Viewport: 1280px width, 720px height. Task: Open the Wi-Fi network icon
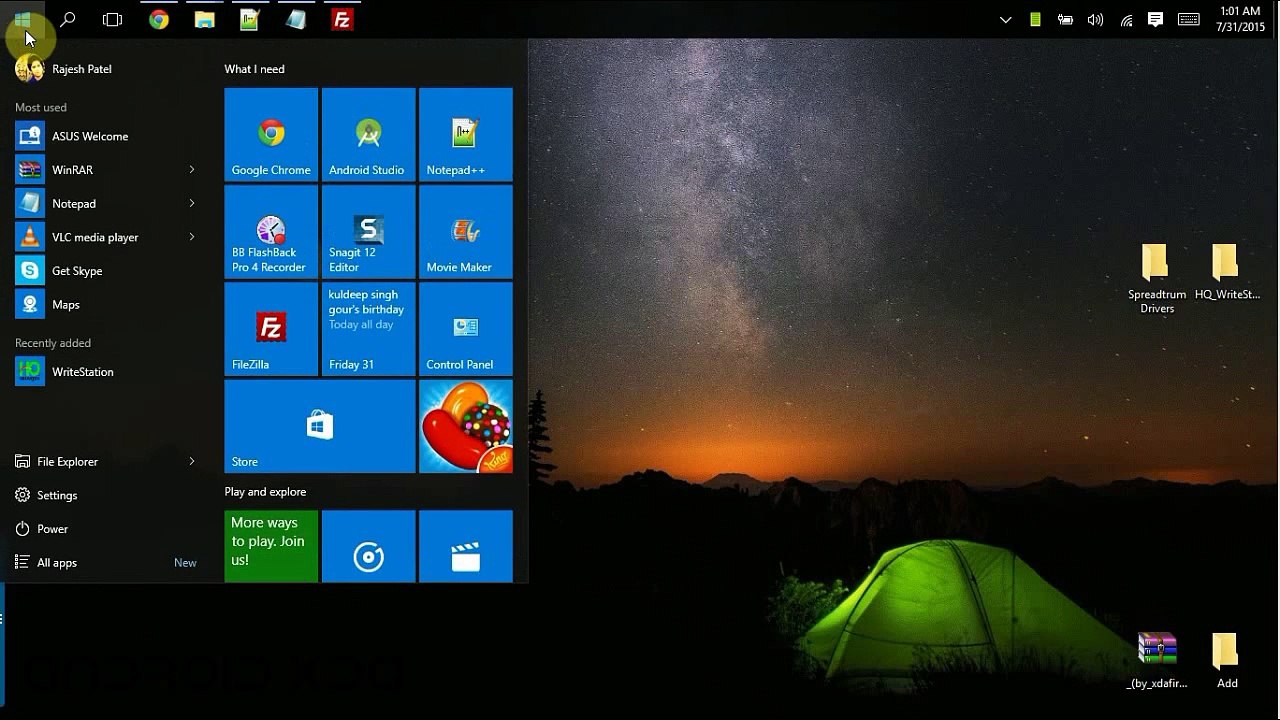click(1126, 19)
